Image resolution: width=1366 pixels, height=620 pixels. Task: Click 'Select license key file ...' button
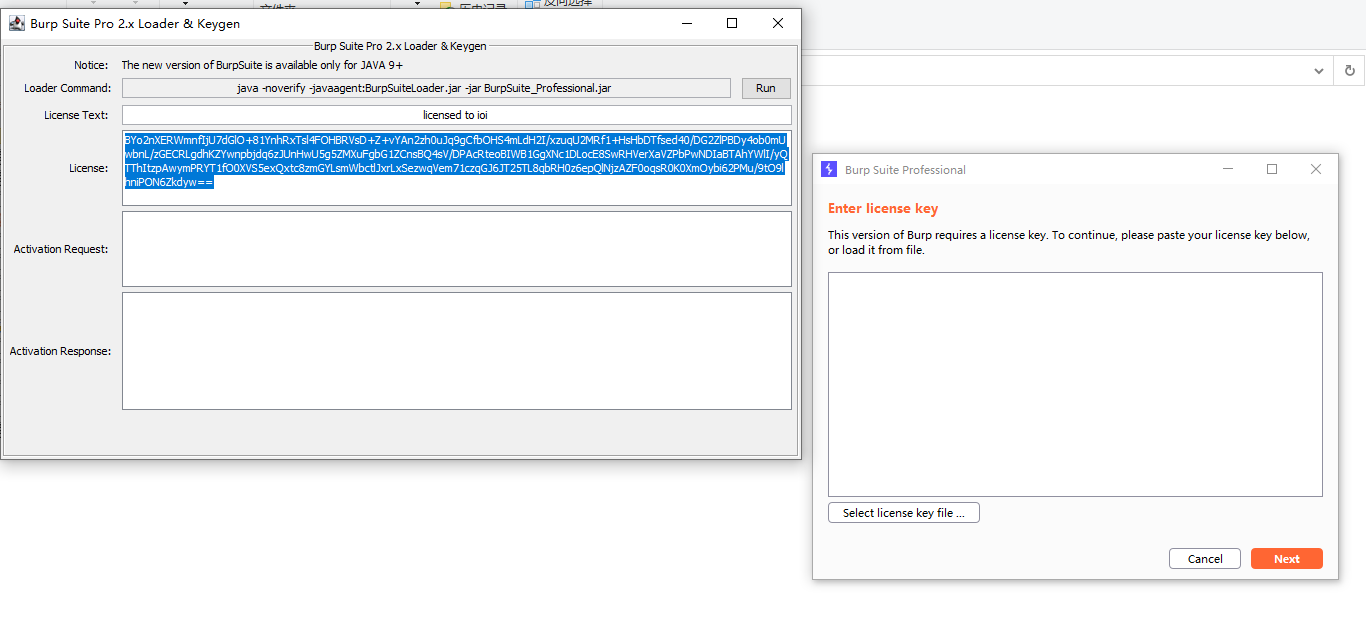904,513
